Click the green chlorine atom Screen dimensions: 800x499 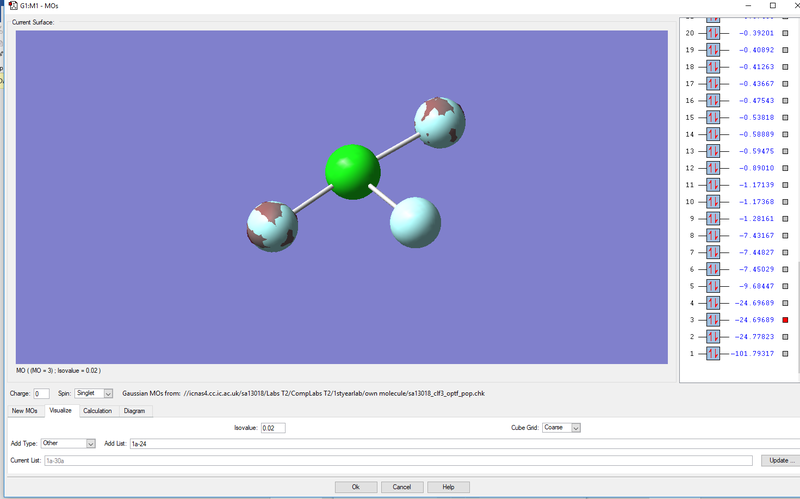pyautogui.click(x=353, y=172)
